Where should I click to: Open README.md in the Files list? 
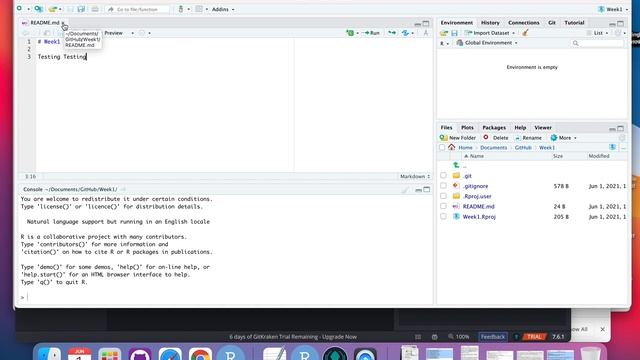(x=478, y=207)
